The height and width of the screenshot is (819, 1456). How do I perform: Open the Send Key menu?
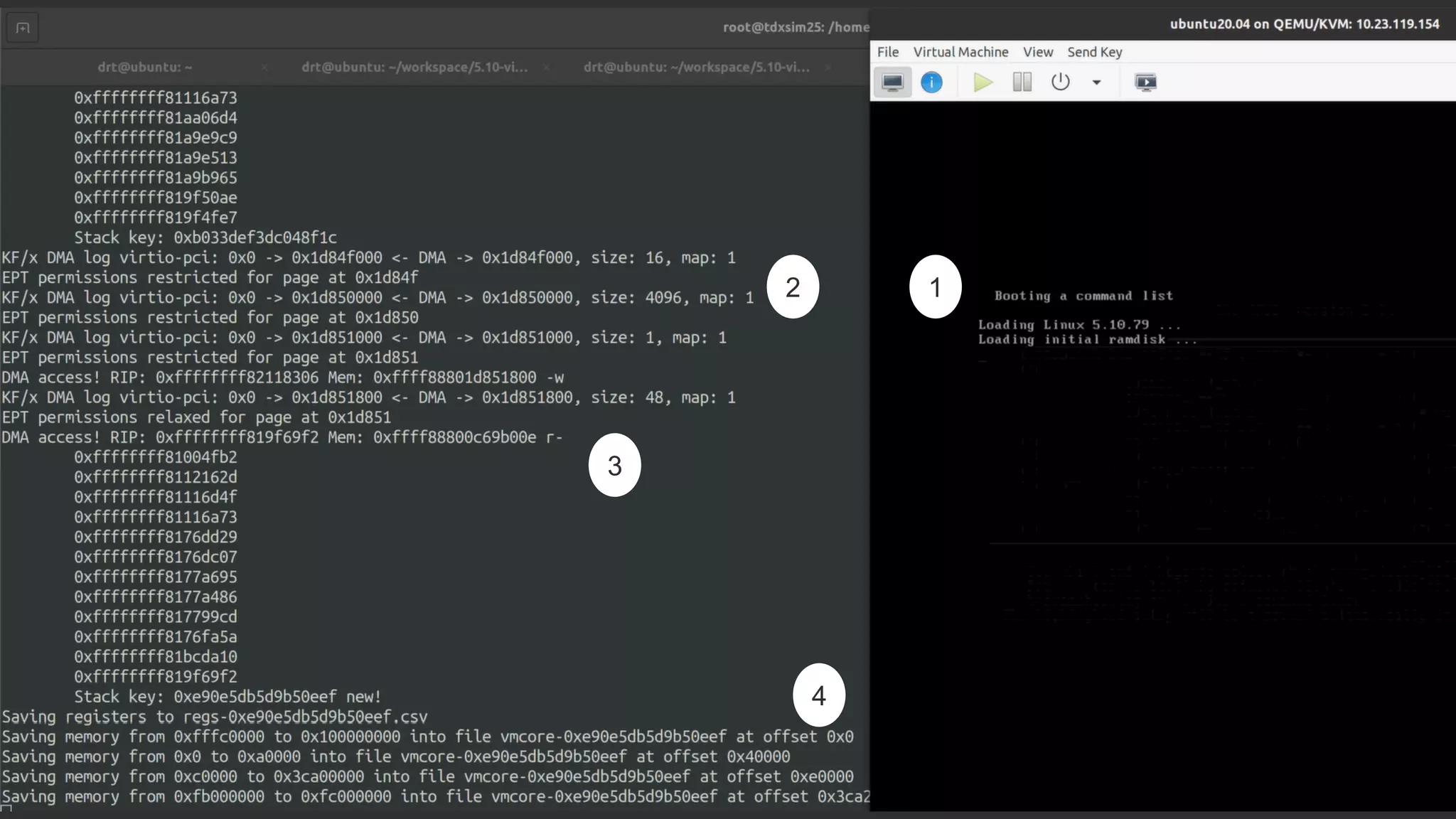1094,52
